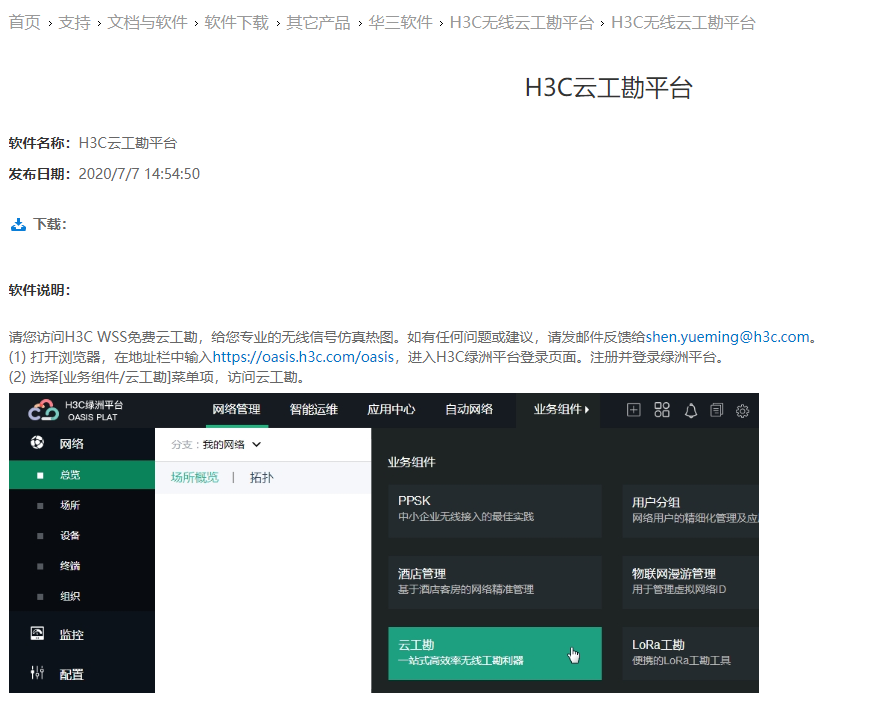The height and width of the screenshot is (704, 885).
Task: Open the notifications bell icon
Action: [x=690, y=410]
